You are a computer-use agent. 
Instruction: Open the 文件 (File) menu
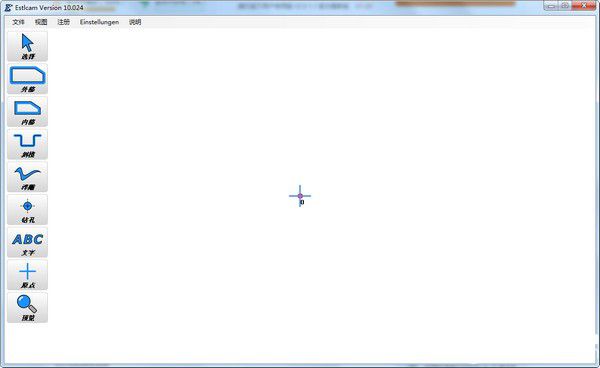(x=18, y=22)
